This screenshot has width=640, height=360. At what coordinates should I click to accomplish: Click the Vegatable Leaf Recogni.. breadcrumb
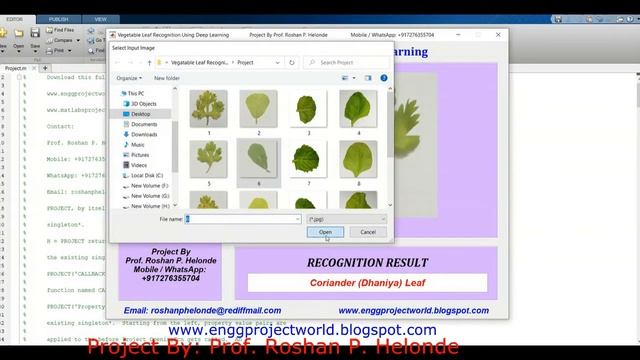tap(199, 62)
